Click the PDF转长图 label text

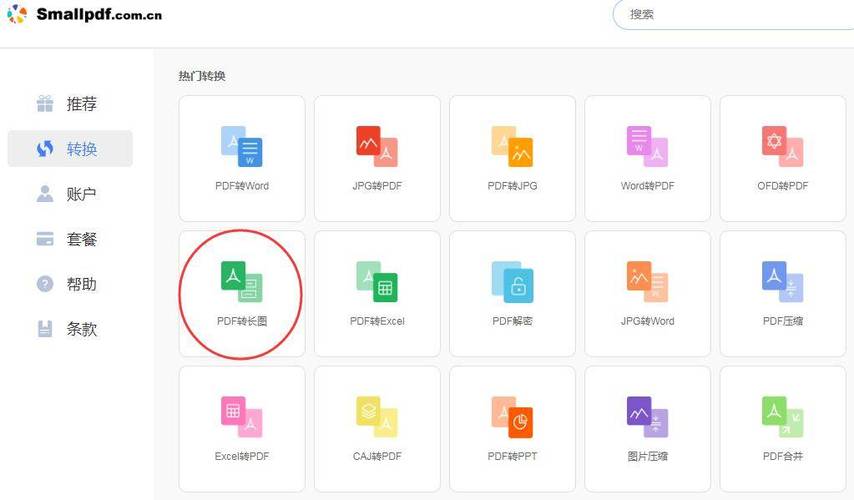tap(242, 321)
